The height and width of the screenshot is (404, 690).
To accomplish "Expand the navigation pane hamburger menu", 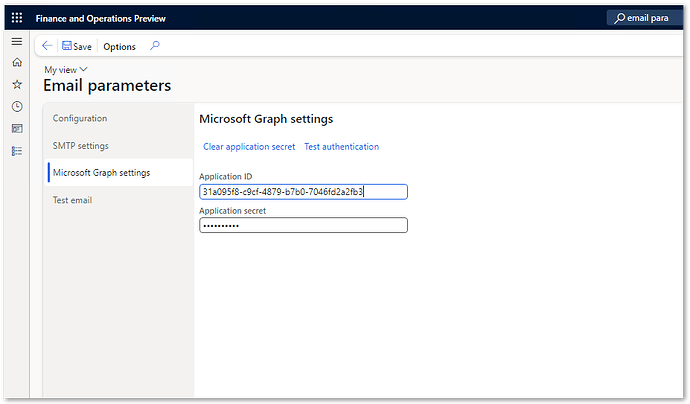I will [17, 41].
